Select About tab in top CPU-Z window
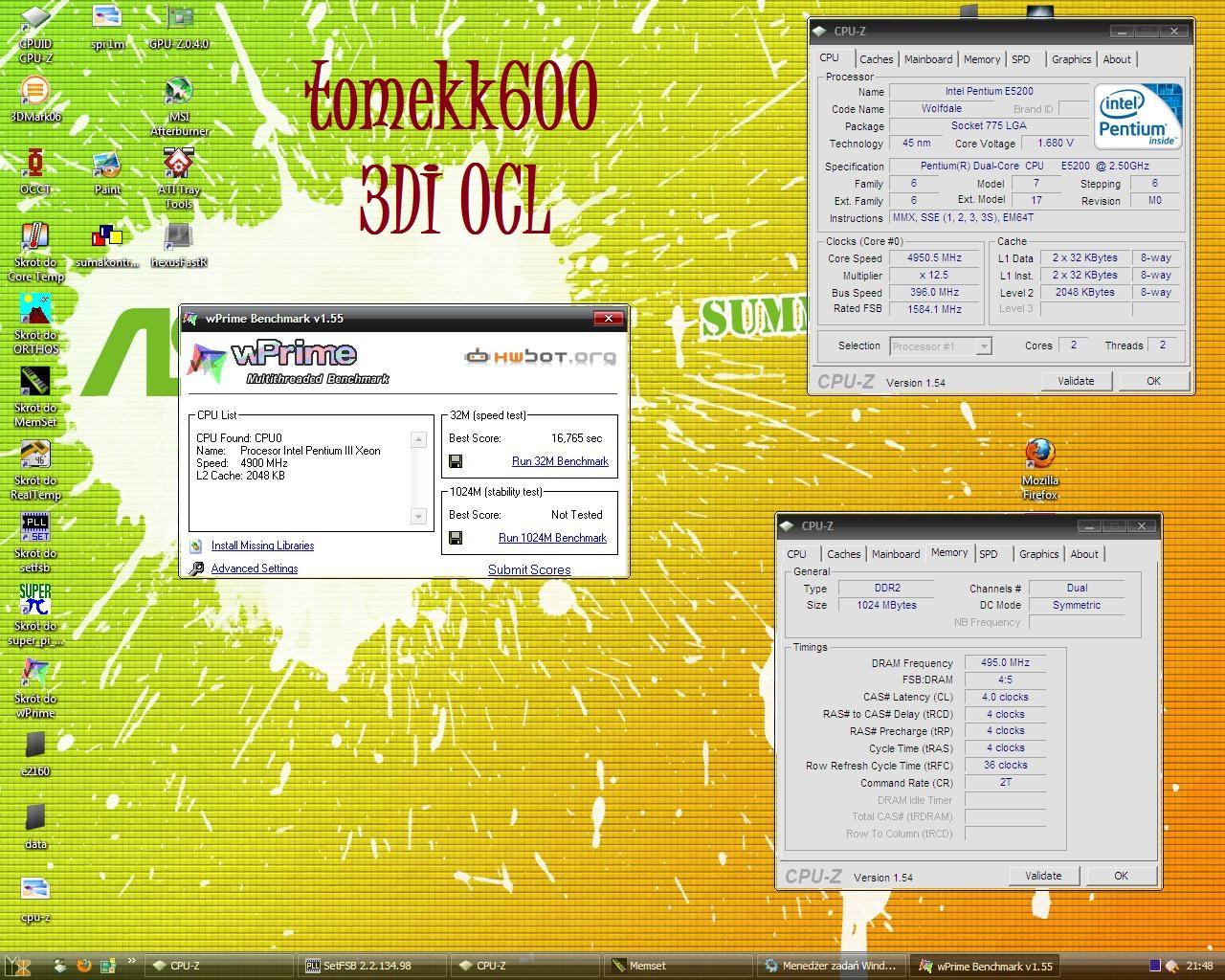 pyautogui.click(x=1117, y=59)
